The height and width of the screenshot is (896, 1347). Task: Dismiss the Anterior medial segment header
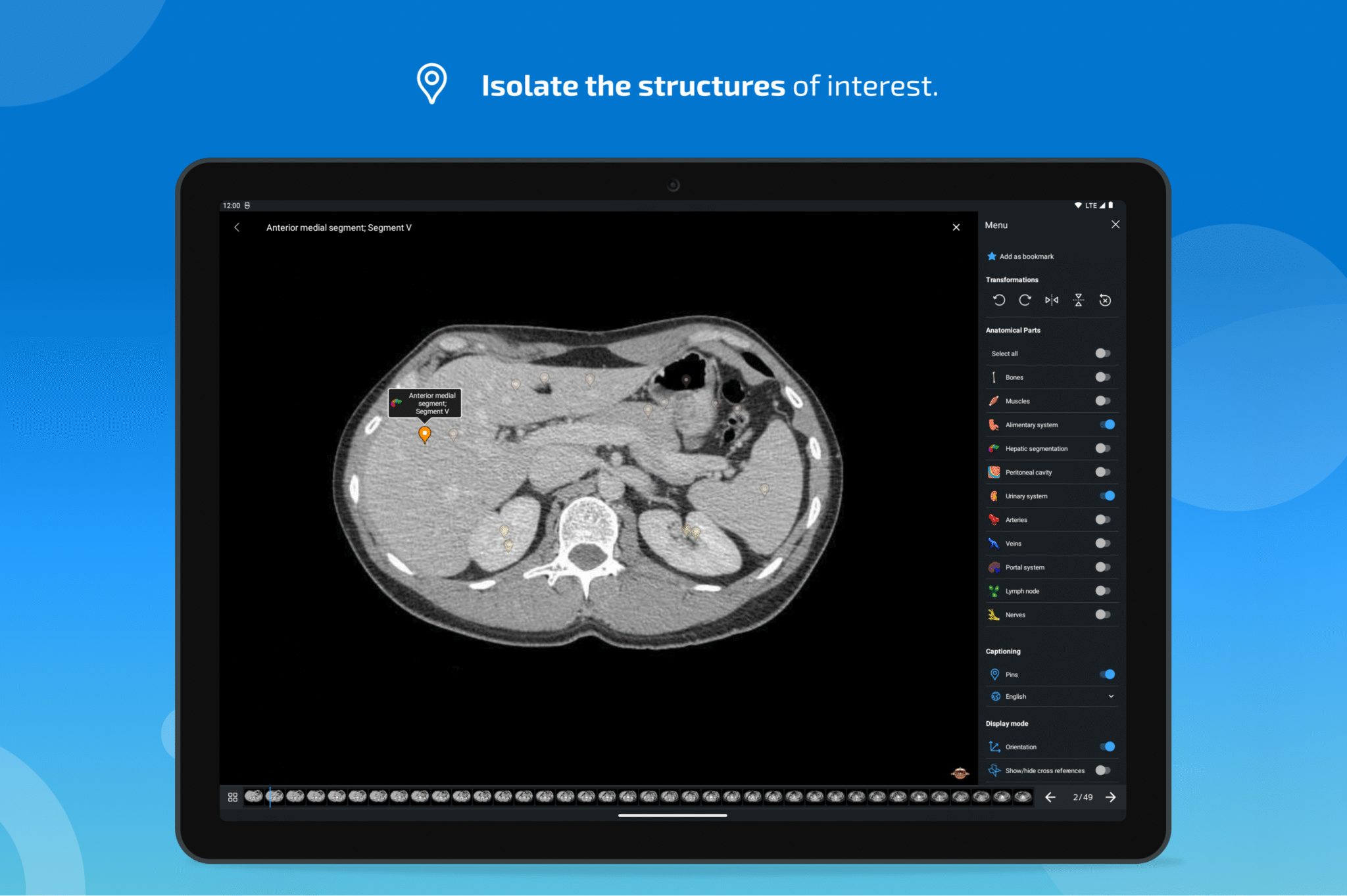[956, 227]
